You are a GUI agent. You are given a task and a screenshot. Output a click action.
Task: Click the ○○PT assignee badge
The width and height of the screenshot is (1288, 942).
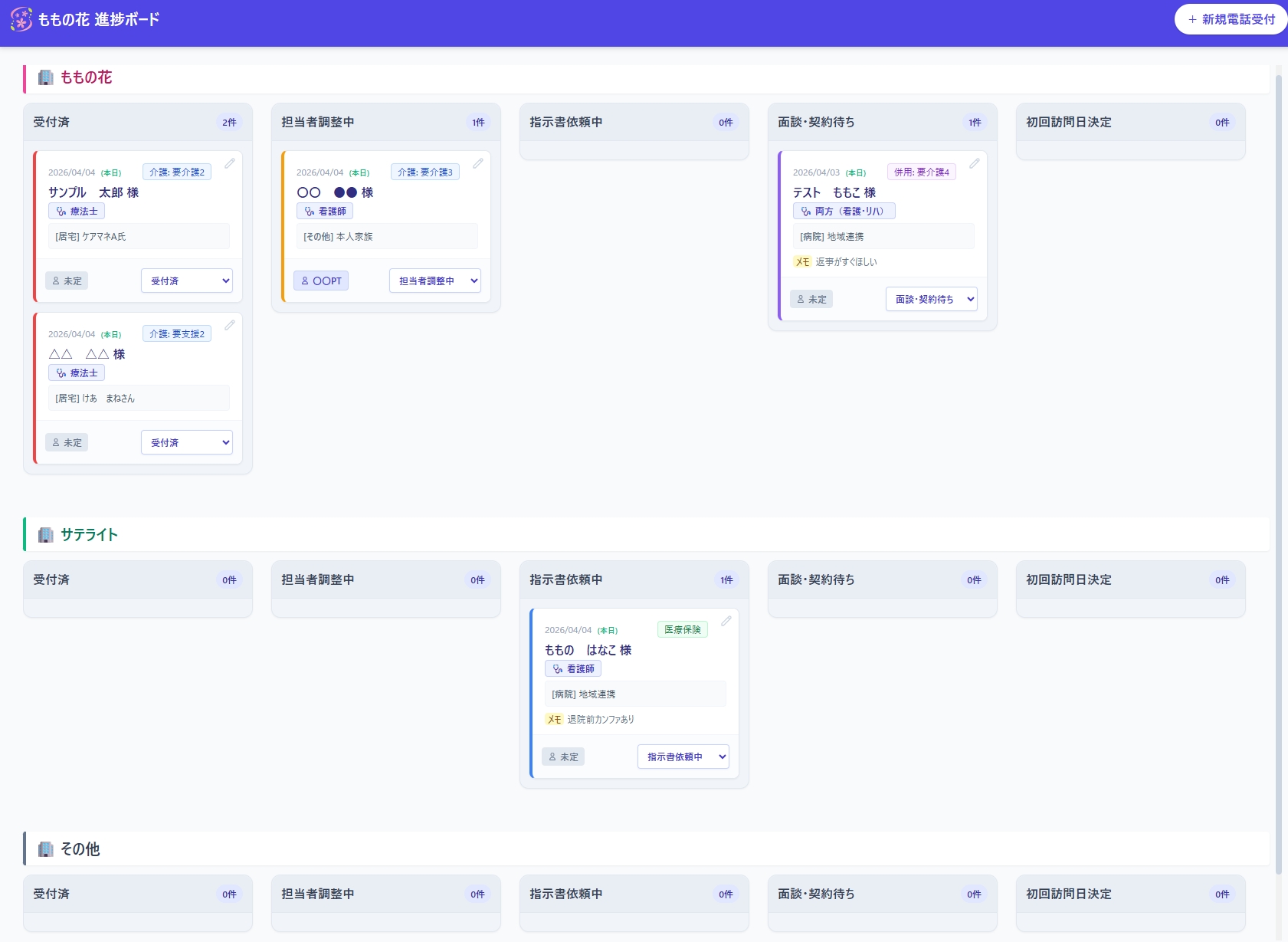click(321, 281)
